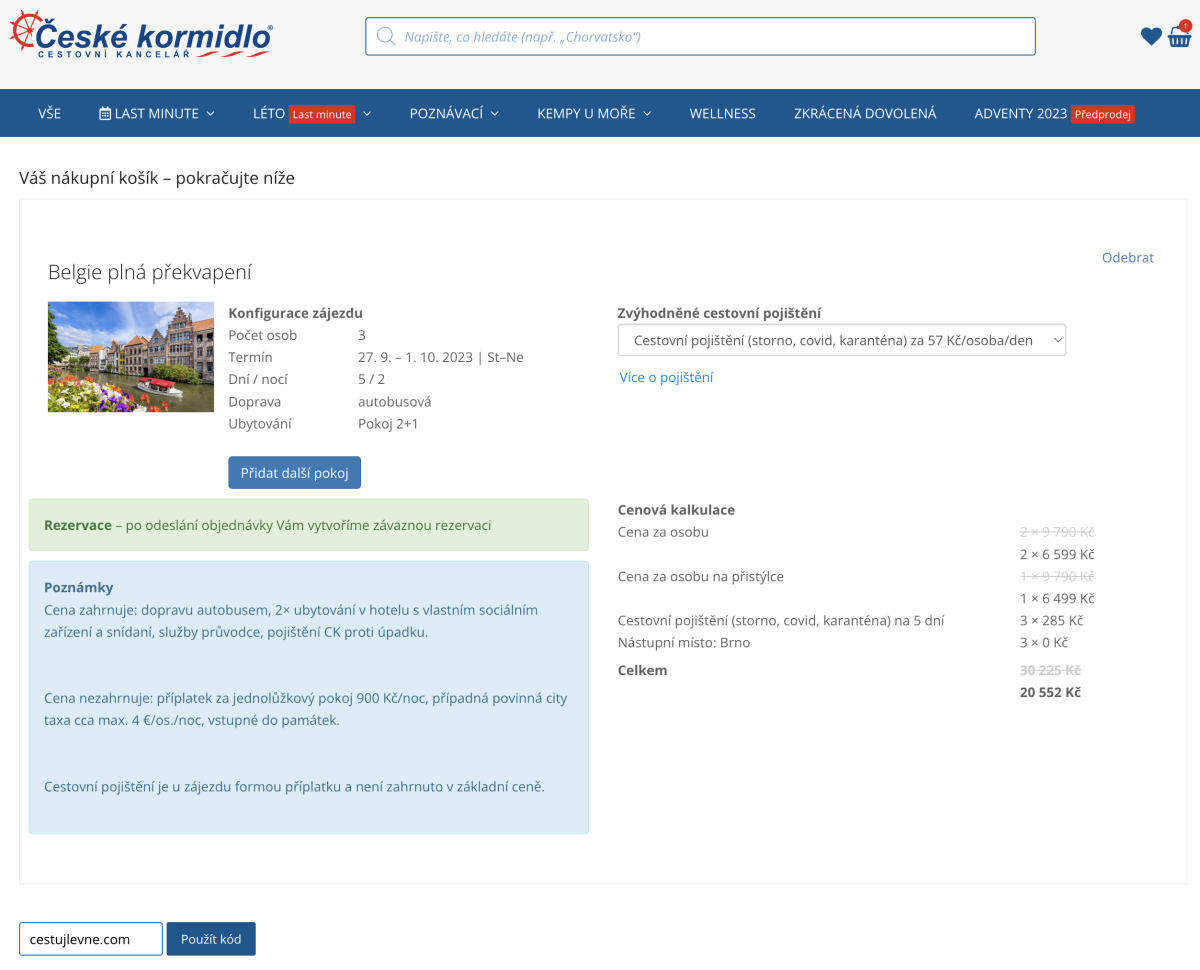Open the Více o pojištění link
This screenshot has height=970, width=1200.
point(666,377)
